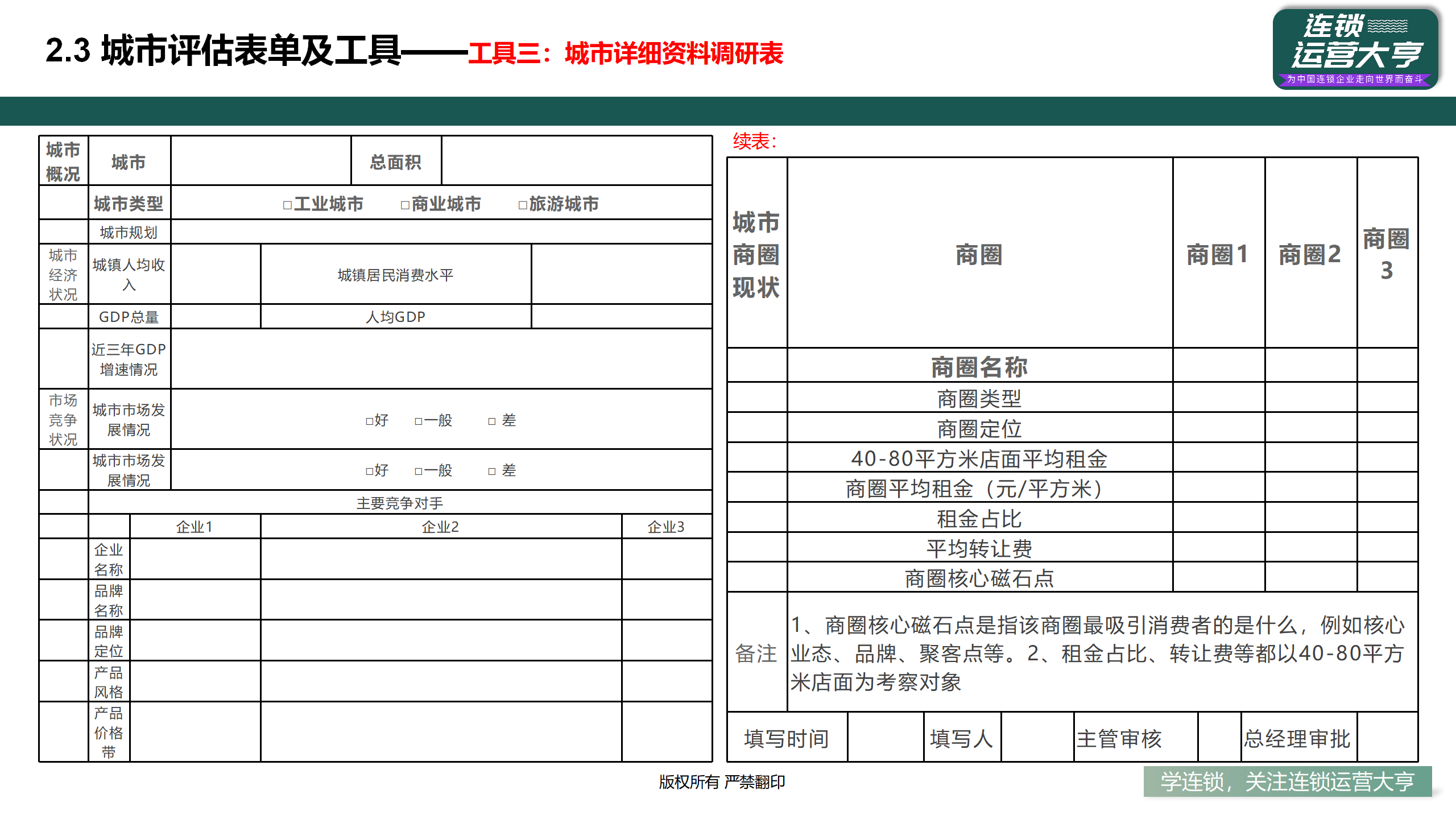The width and height of the screenshot is (1456, 819).
Task: Click the 商圈2 column header
Action: pyautogui.click(x=1311, y=253)
